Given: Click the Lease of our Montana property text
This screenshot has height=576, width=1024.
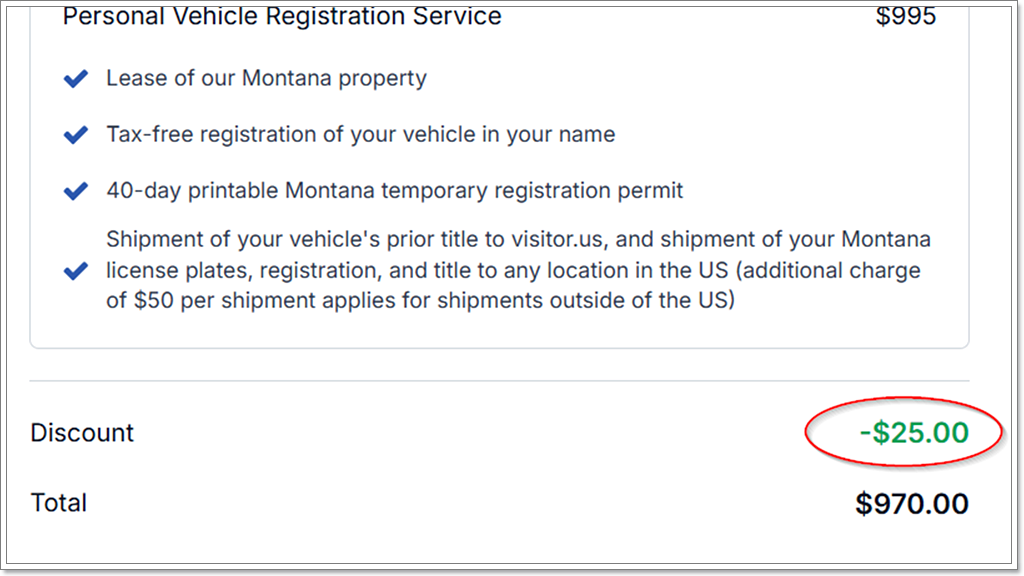Looking at the screenshot, I should (266, 78).
